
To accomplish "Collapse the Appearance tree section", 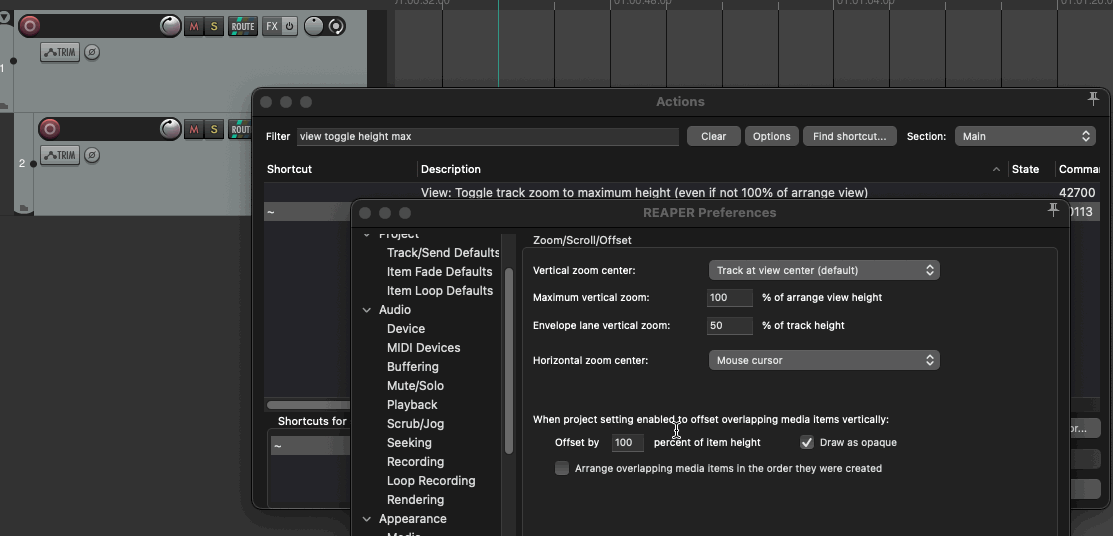I will click(367, 520).
